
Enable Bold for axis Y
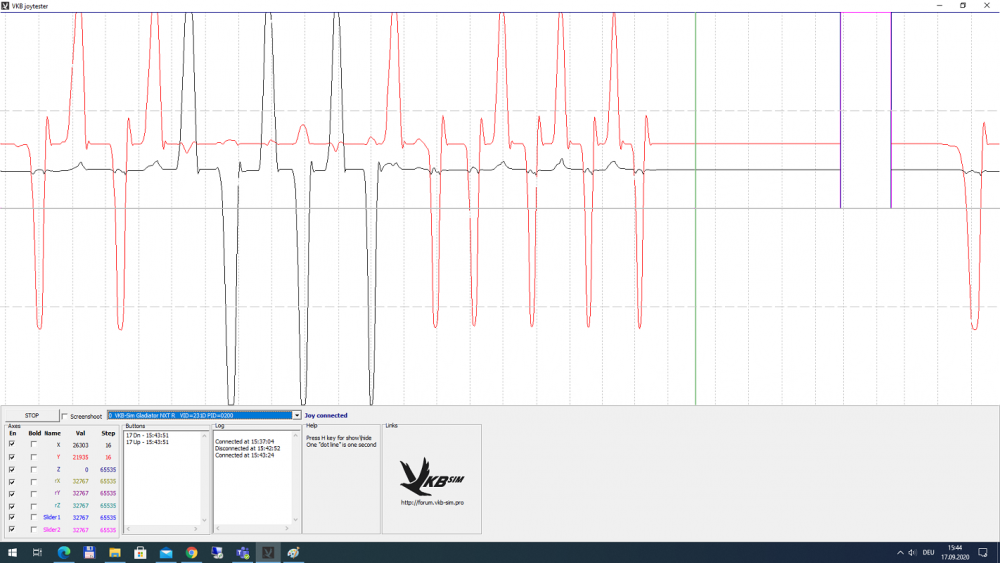click(x=34, y=457)
